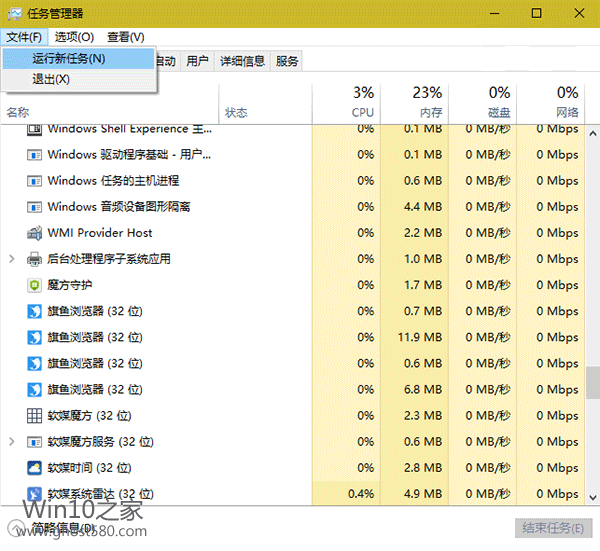Switch to the 服务 tab

pyautogui.click(x=287, y=61)
